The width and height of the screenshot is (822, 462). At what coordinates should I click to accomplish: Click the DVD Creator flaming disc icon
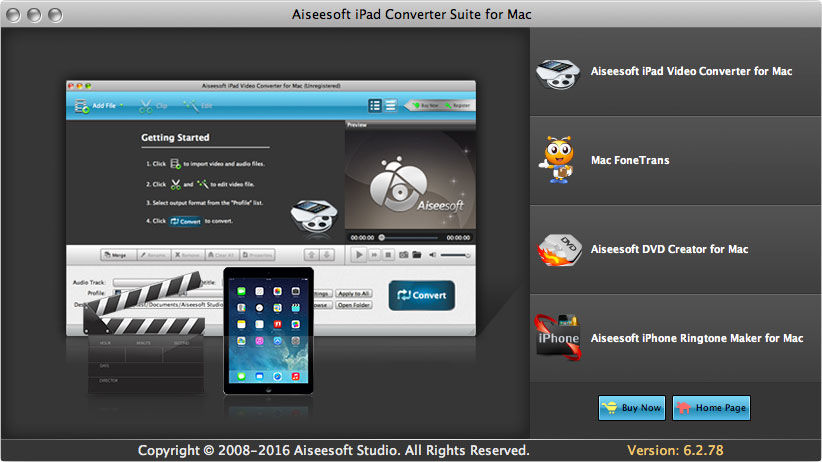pos(558,249)
